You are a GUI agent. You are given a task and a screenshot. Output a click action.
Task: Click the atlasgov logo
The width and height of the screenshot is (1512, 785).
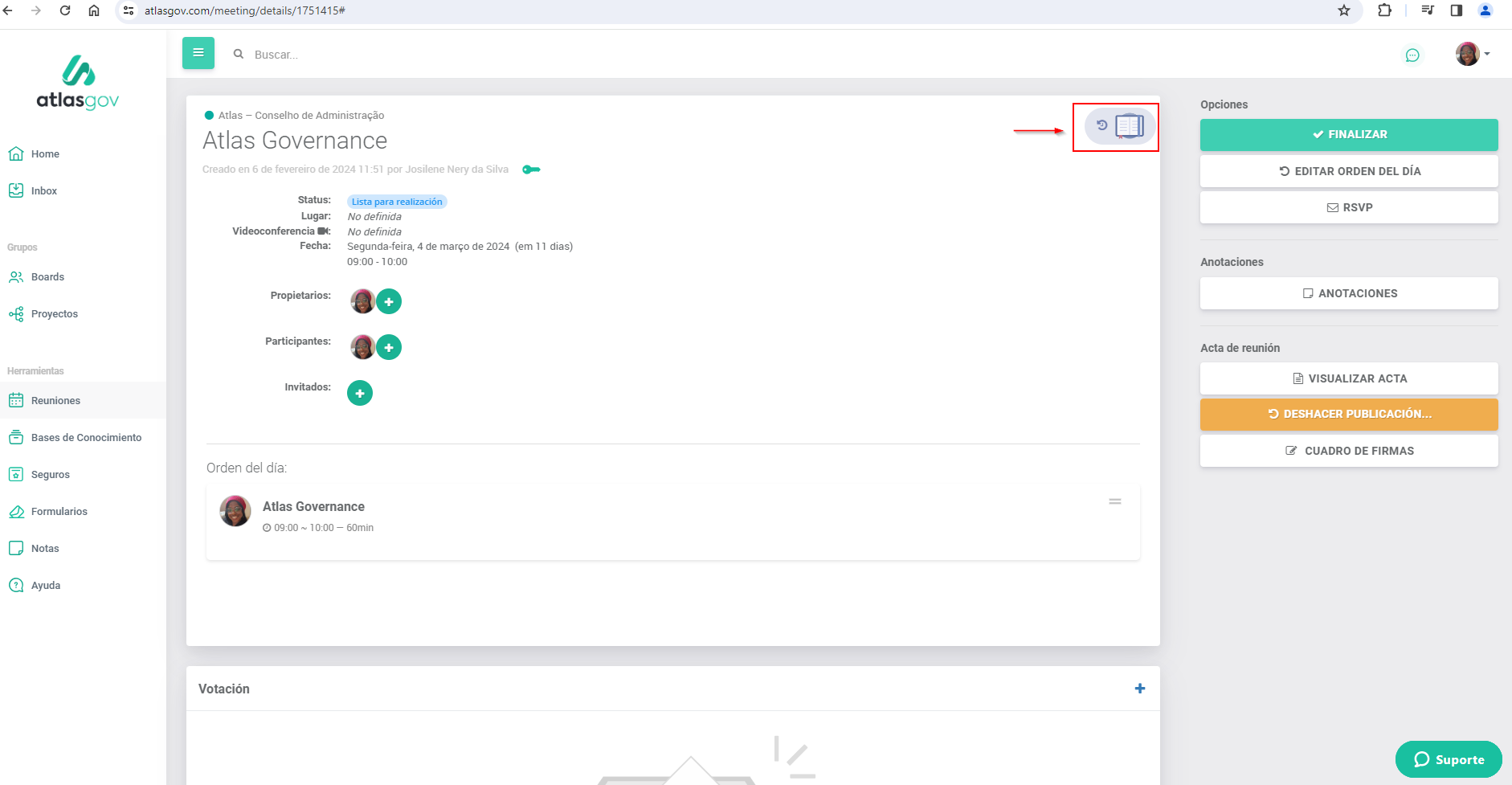coord(78,82)
